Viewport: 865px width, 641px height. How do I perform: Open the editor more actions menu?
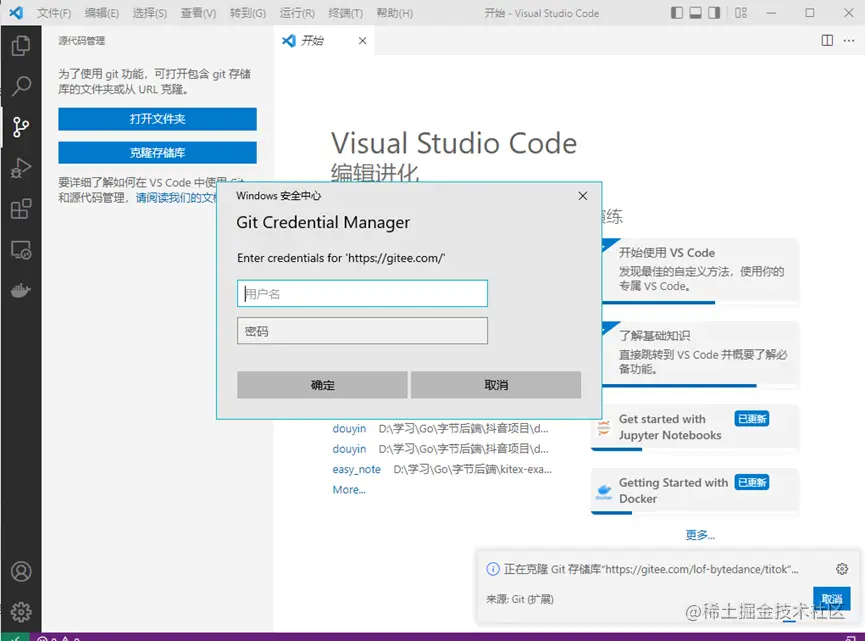point(848,40)
